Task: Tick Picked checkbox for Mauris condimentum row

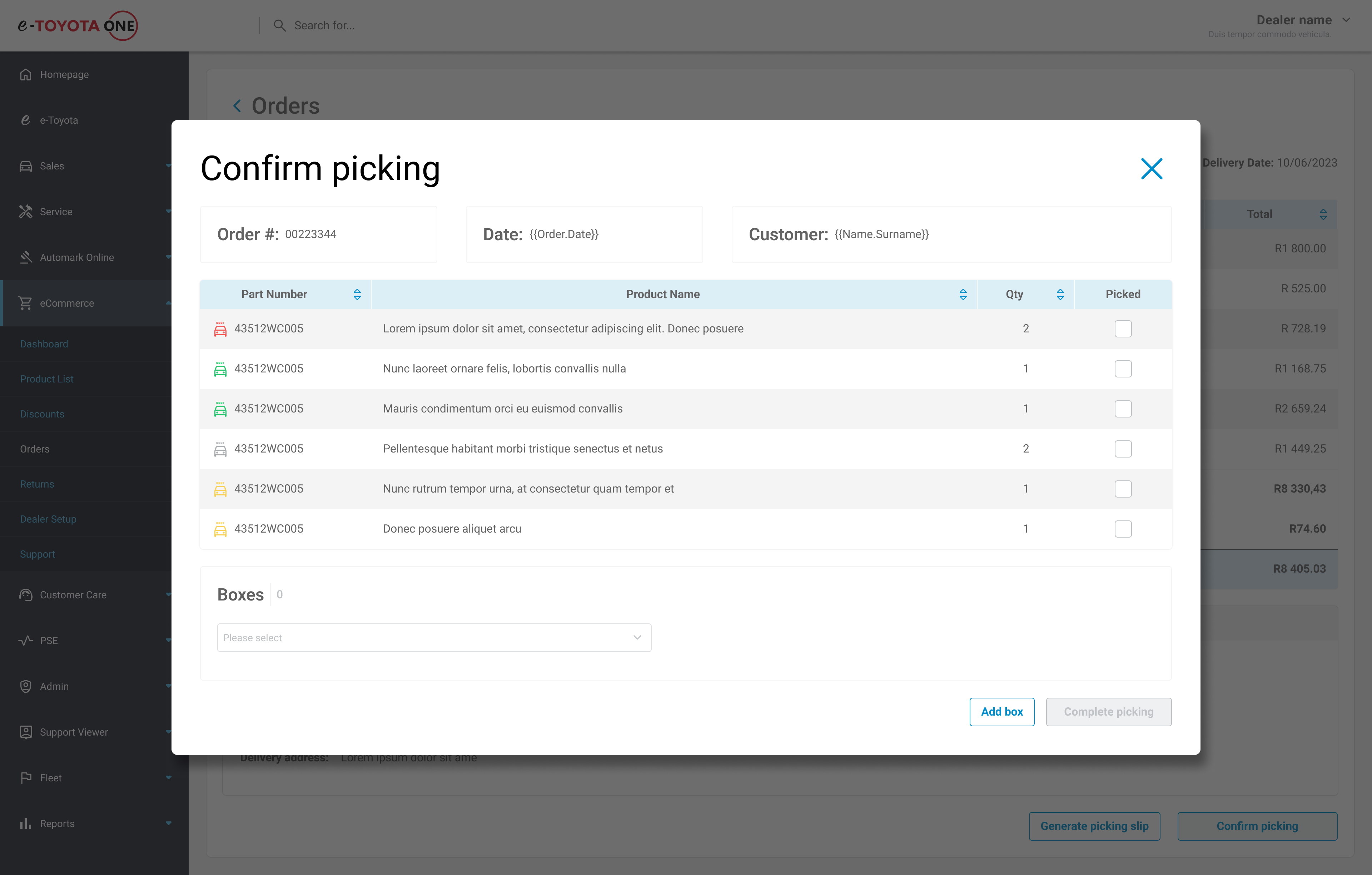Action: [1123, 409]
